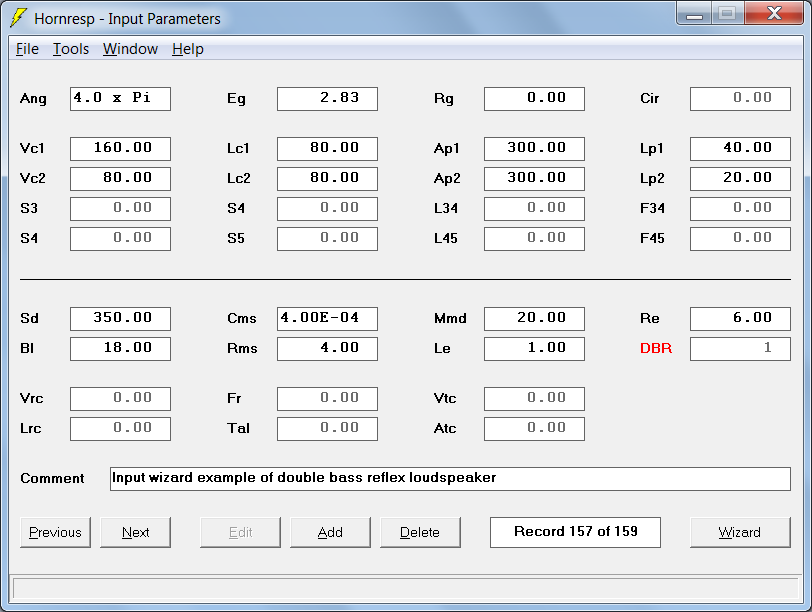
Task: Click the Cms field showing 4.00E-04
Action: point(327,318)
